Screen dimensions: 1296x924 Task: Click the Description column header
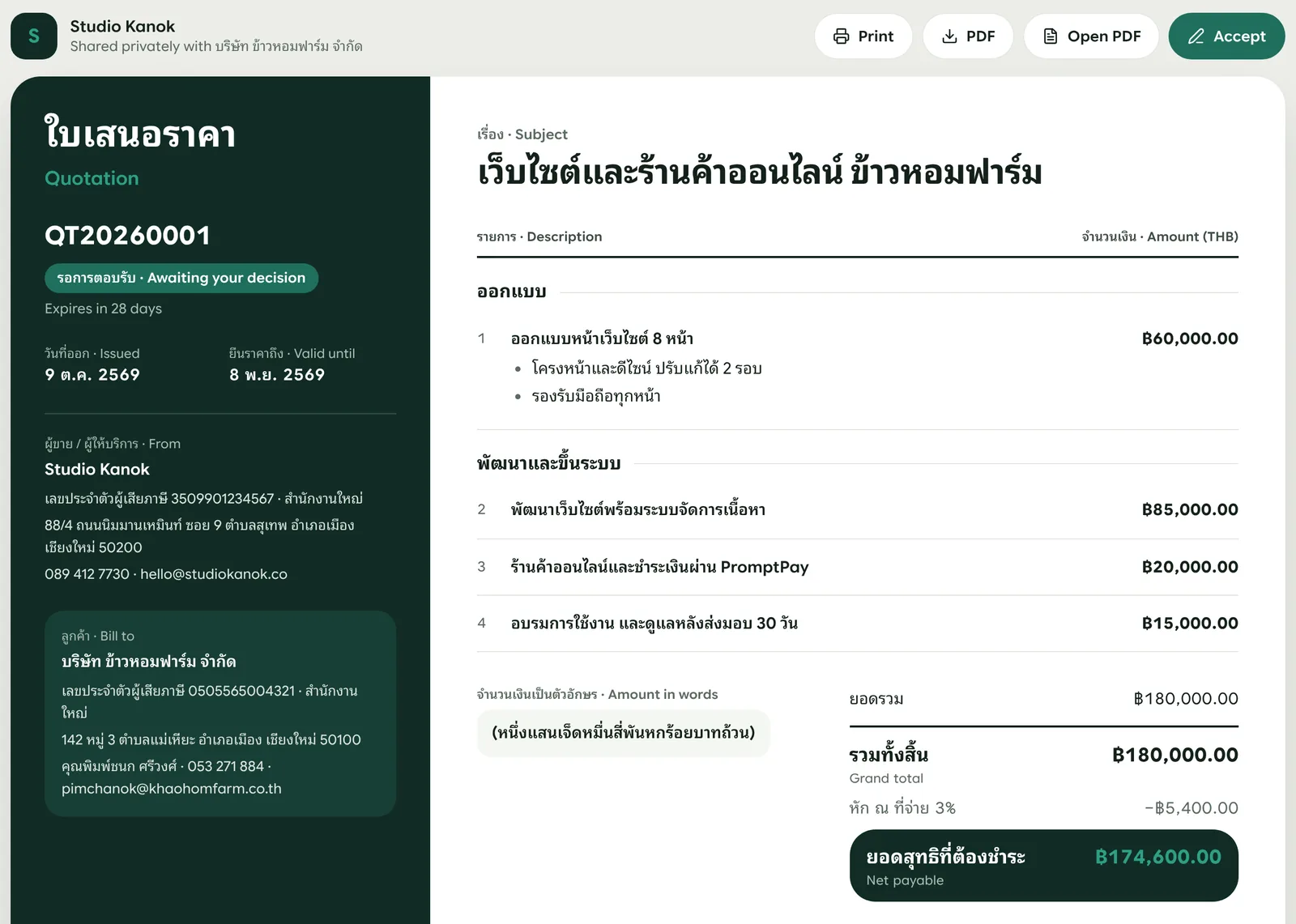click(539, 236)
